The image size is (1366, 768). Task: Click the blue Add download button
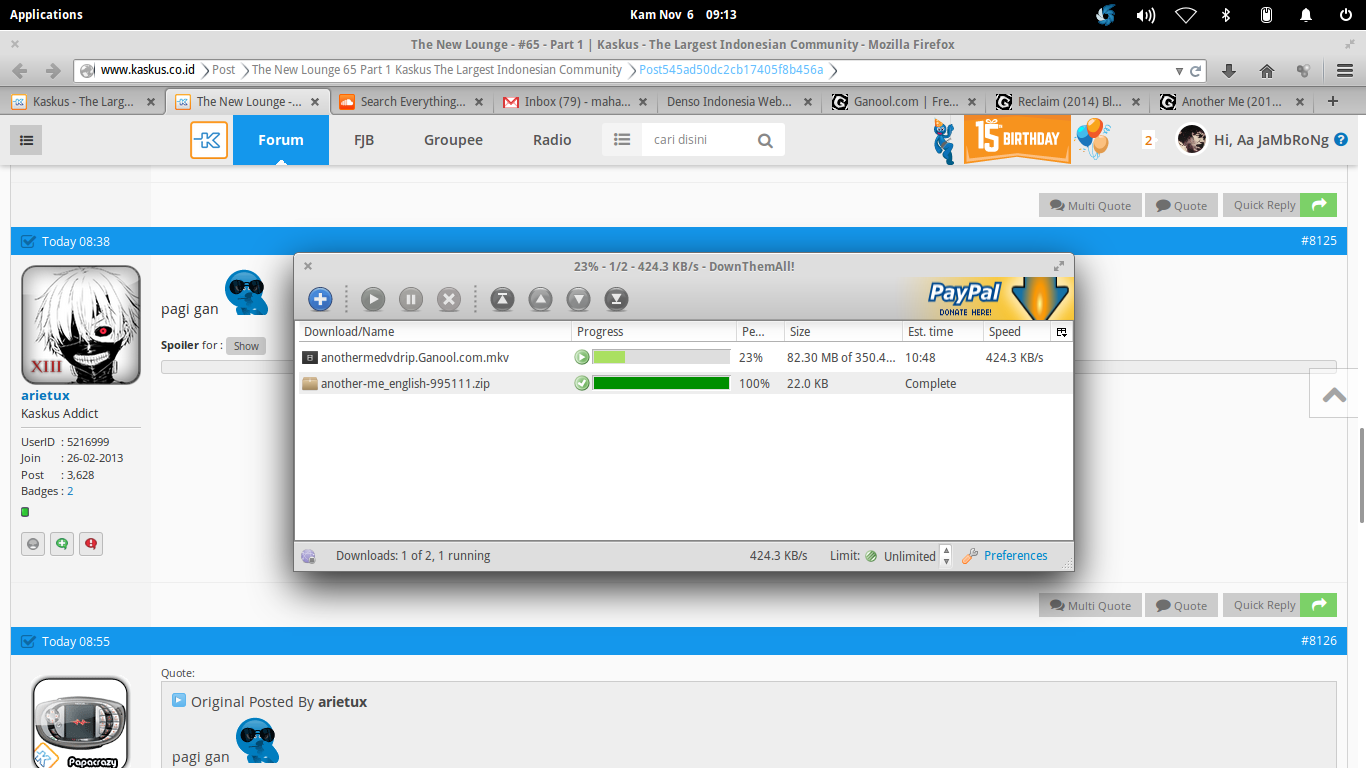tap(320, 299)
